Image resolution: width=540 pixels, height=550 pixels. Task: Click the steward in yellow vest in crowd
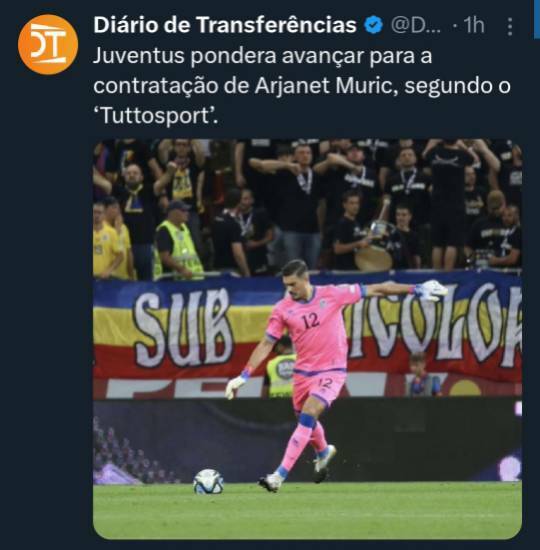[177, 242]
